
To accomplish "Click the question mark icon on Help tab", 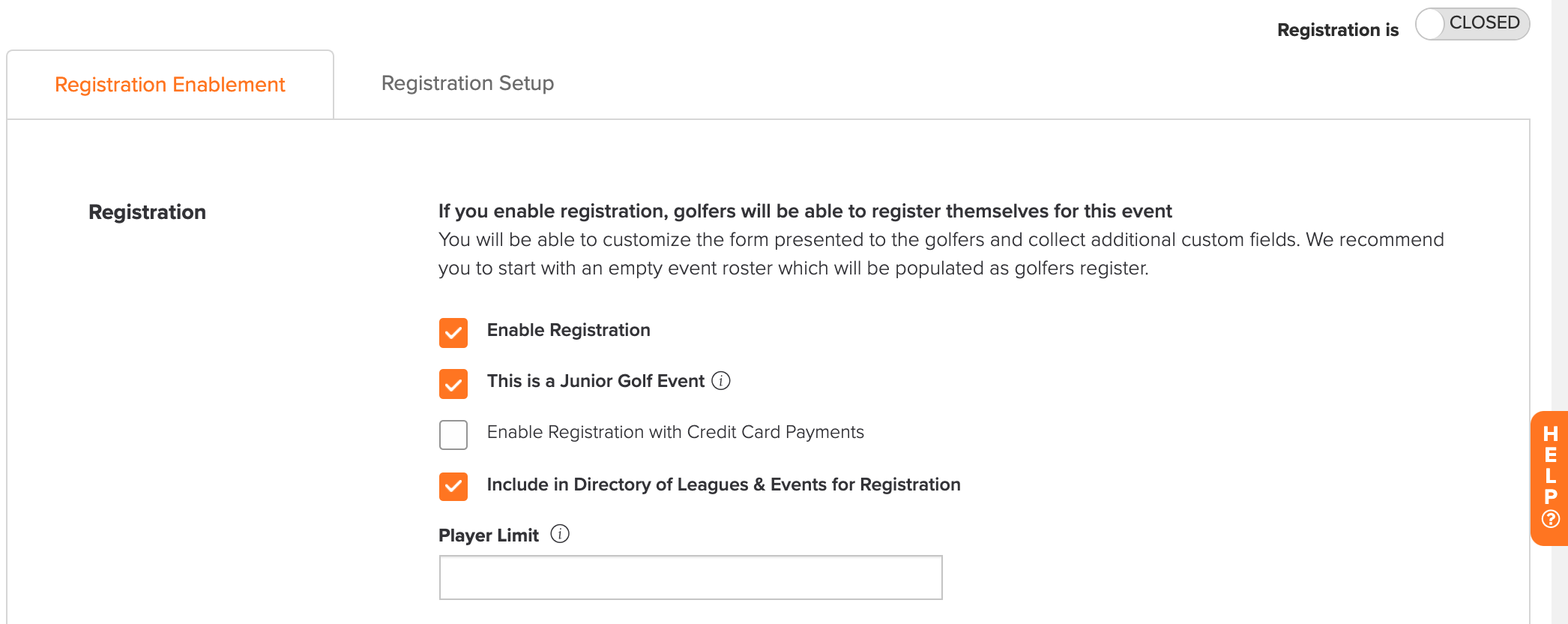I will click(x=1551, y=519).
